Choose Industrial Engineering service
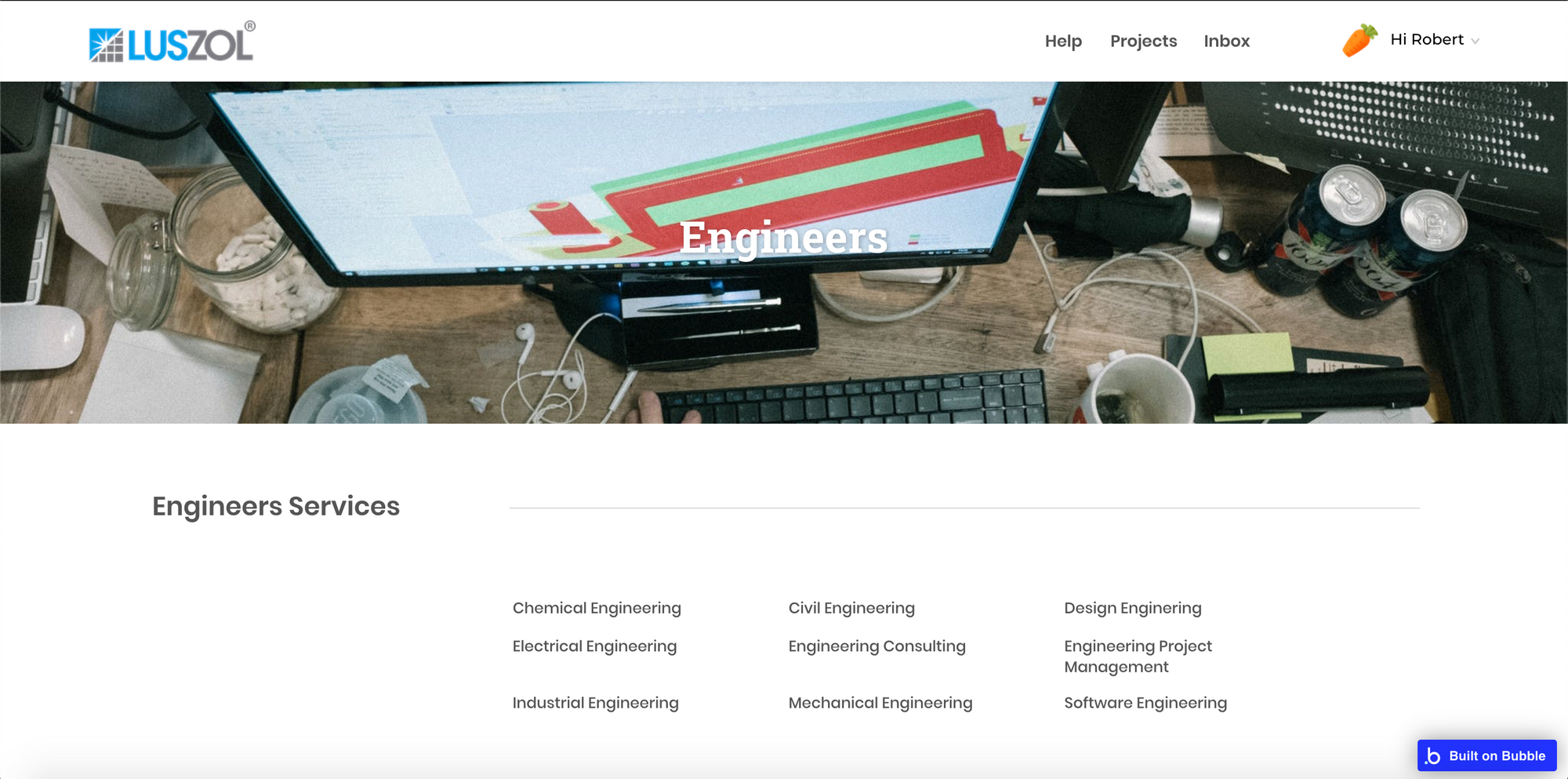Screen dimensions: 1568x779 click(595, 703)
